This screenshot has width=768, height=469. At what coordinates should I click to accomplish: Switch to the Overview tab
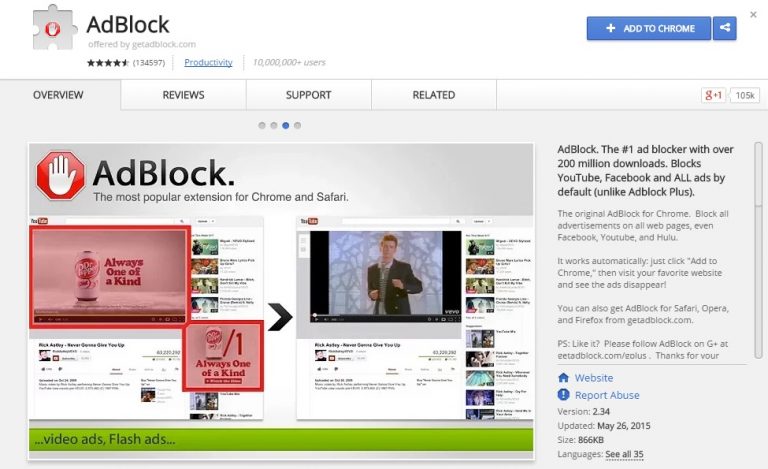(58, 95)
